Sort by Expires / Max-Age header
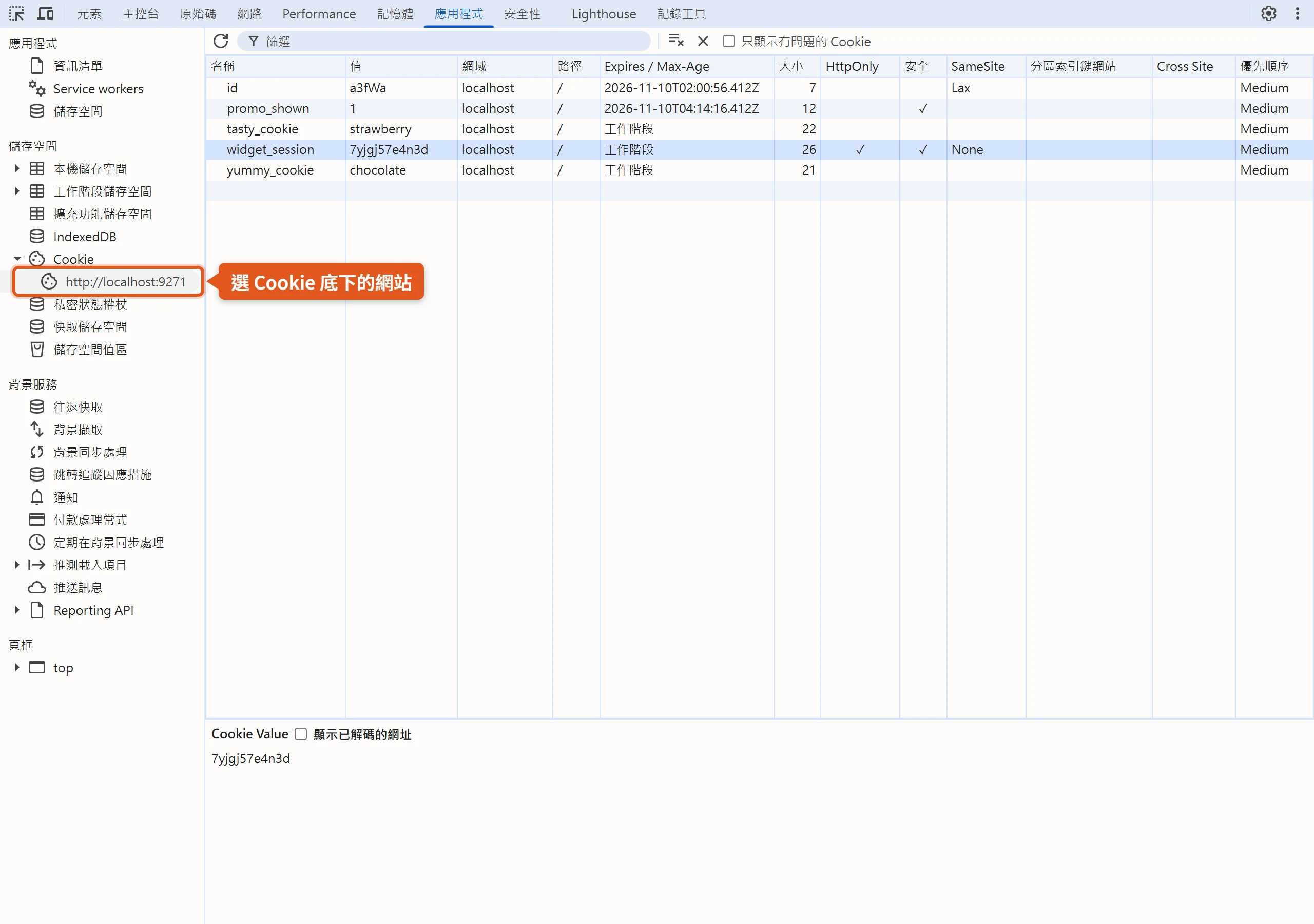This screenshot has width=1314, height=924. click(686, 66)
